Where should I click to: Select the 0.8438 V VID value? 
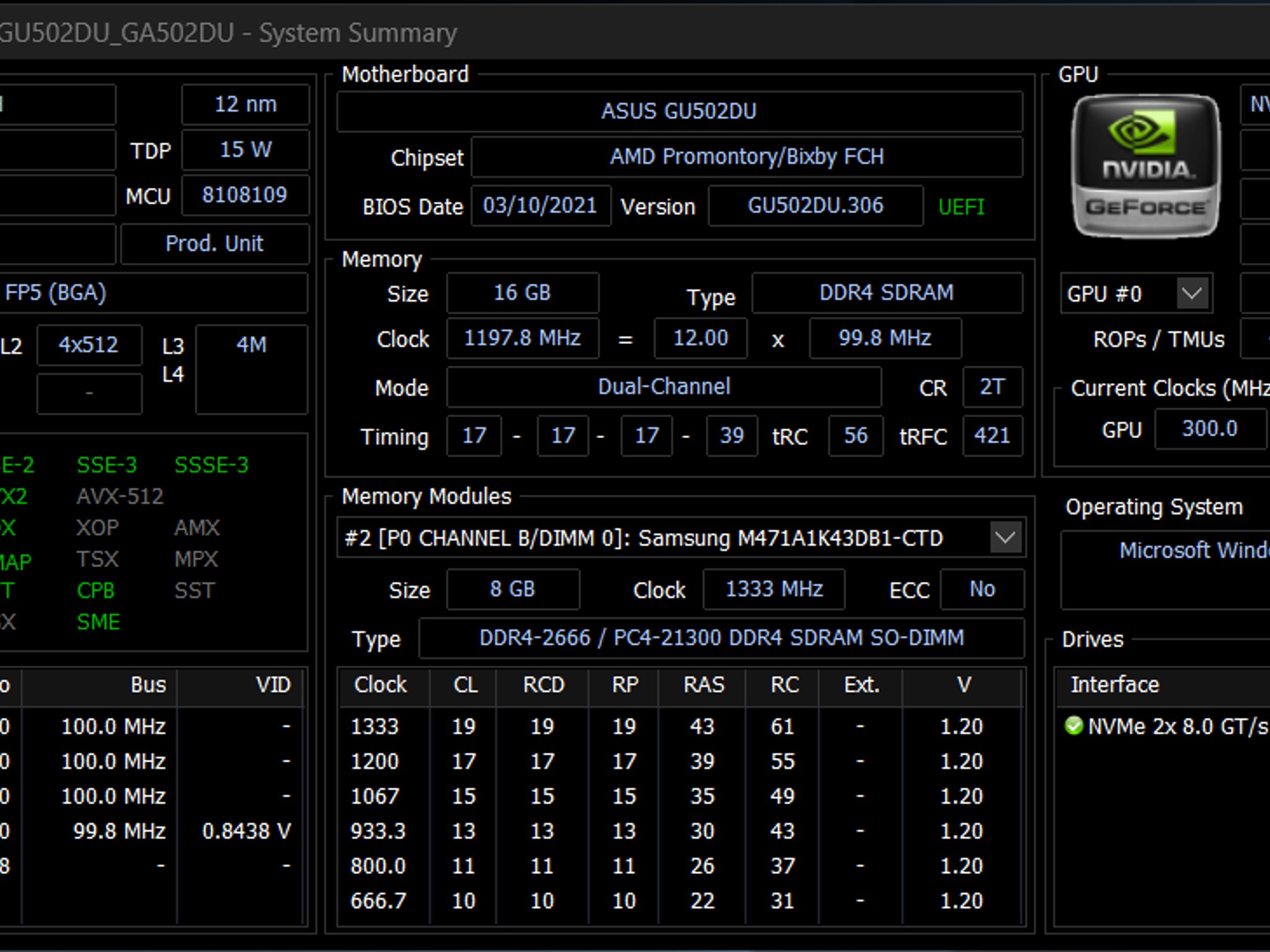[246, 831]
